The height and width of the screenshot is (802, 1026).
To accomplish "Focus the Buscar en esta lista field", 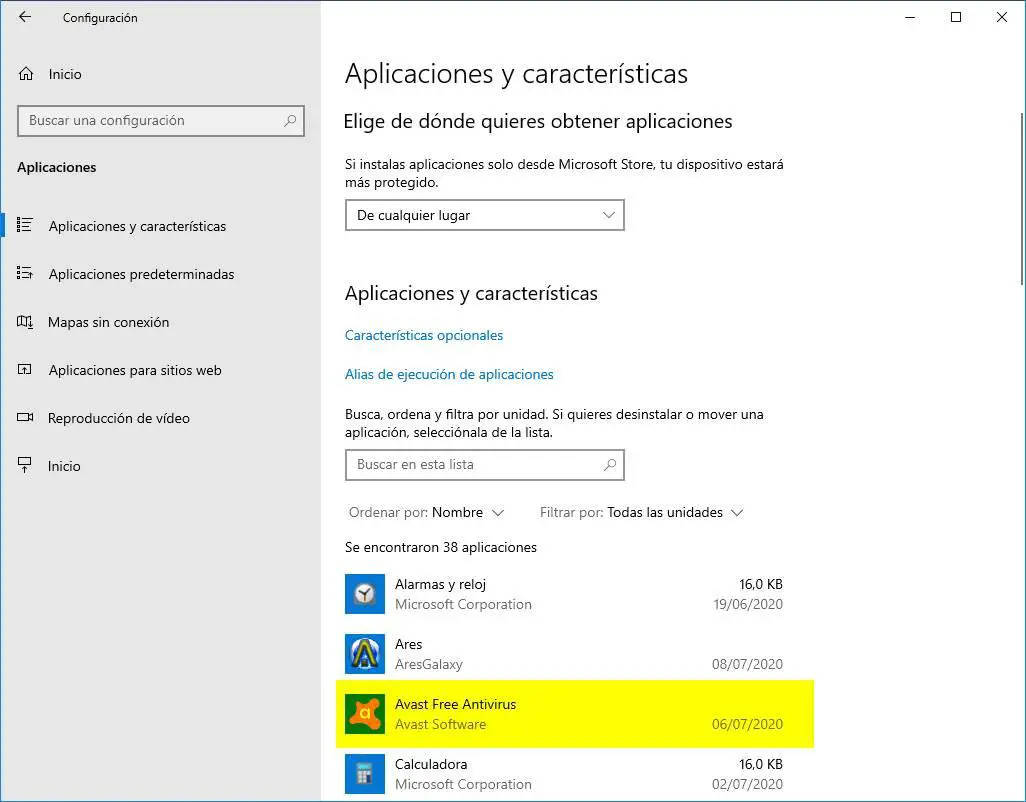I will [x=484, y=464].
